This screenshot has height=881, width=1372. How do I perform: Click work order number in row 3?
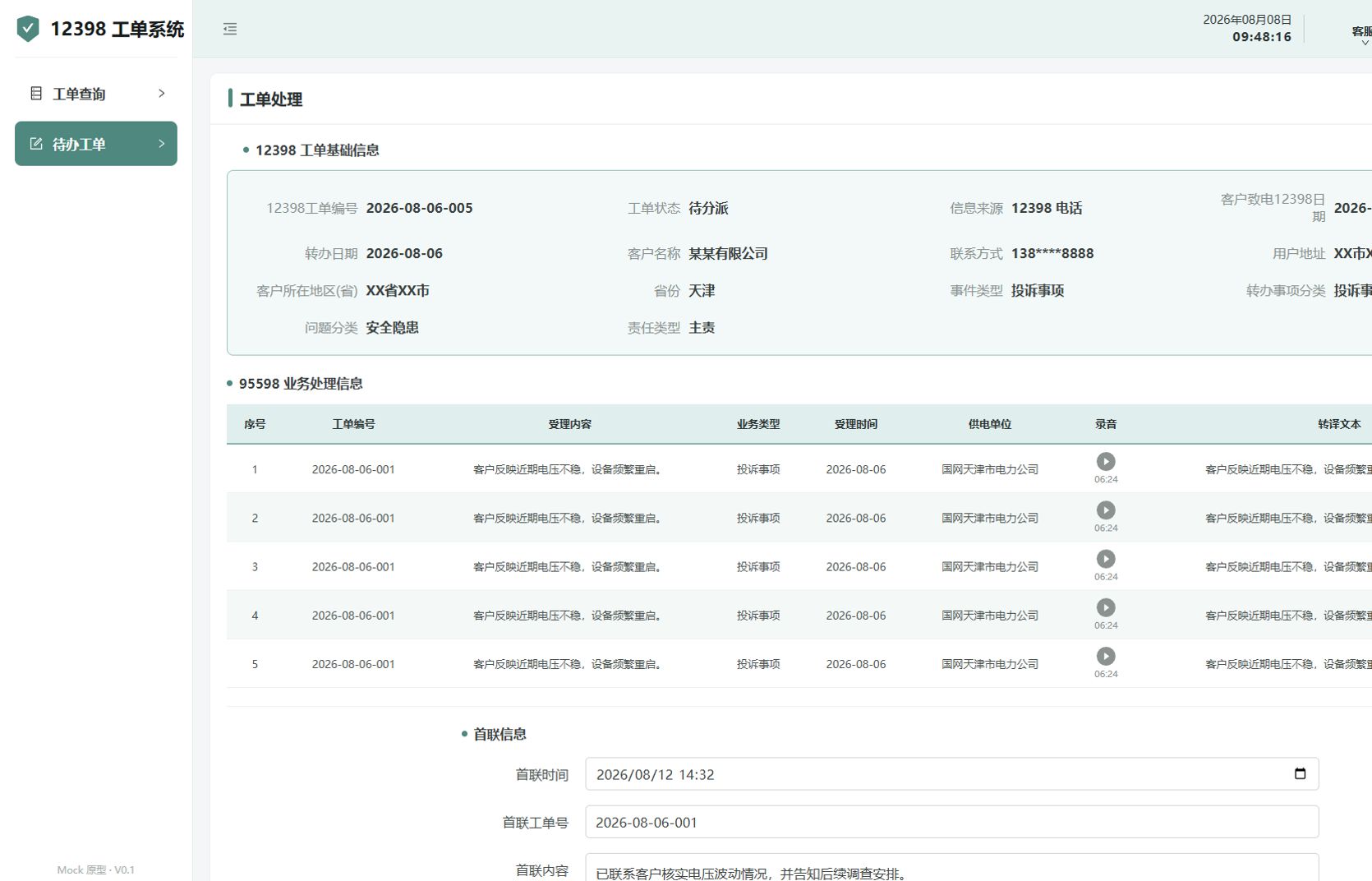click(x=353, y=566)
